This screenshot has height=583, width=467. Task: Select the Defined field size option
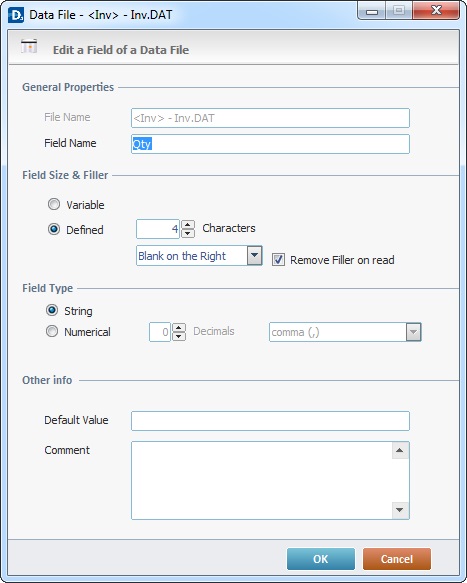click(54, 229)
